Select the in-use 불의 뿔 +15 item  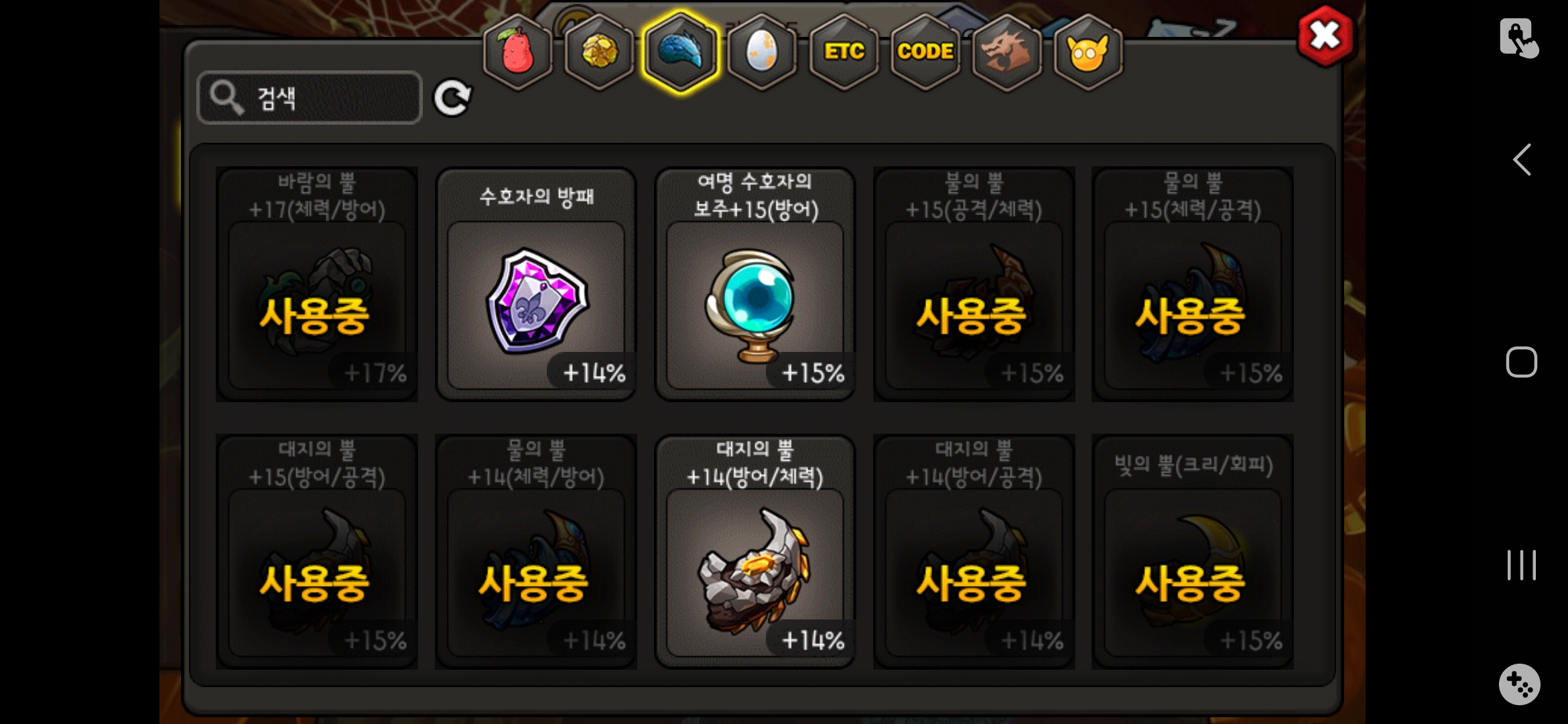[974, 284]
